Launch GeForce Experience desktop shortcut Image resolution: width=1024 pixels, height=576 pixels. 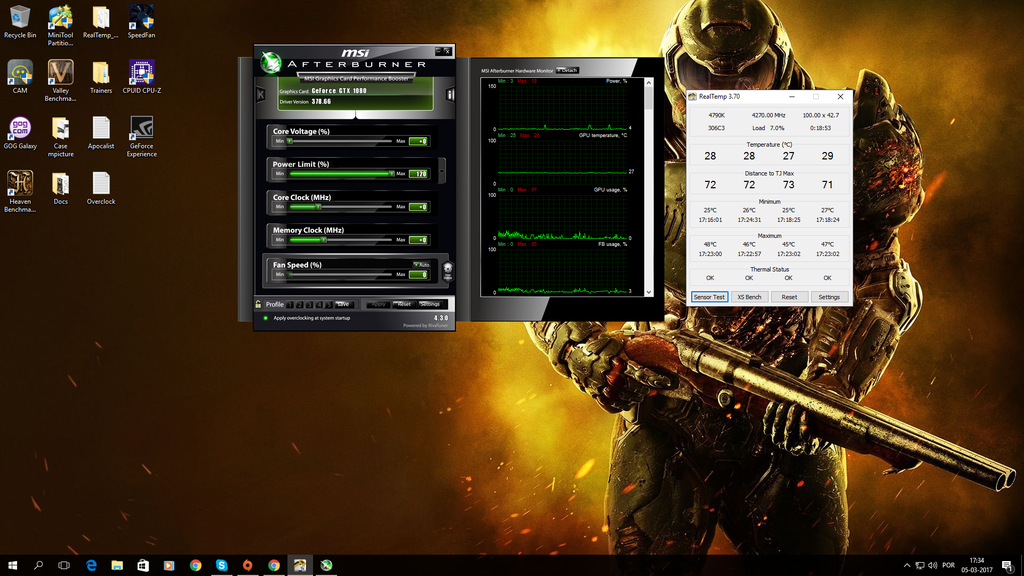coord(141,136)
